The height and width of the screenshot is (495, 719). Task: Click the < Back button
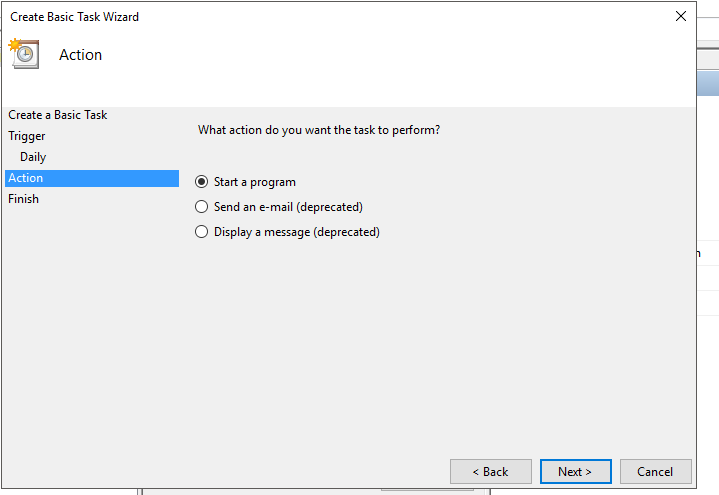tap(491, 471)
